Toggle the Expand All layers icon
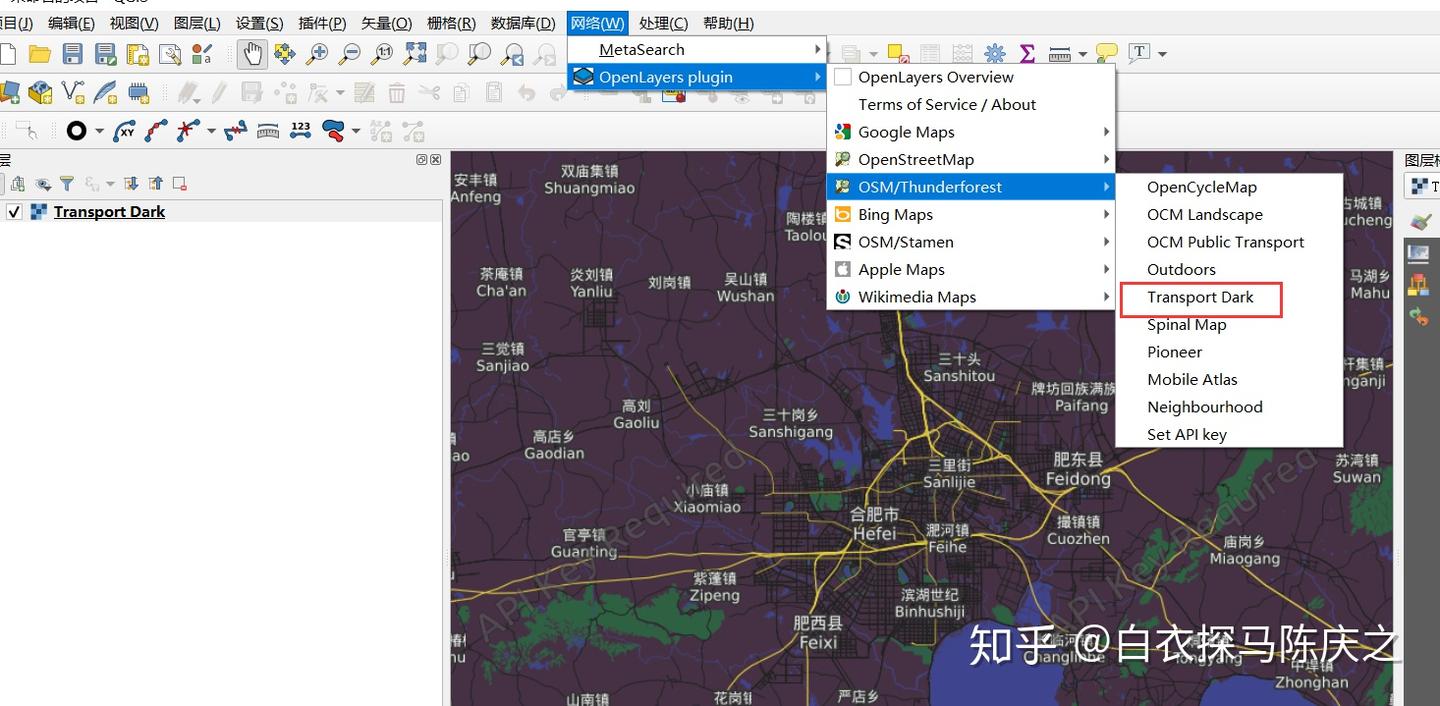 coord(131,183)
